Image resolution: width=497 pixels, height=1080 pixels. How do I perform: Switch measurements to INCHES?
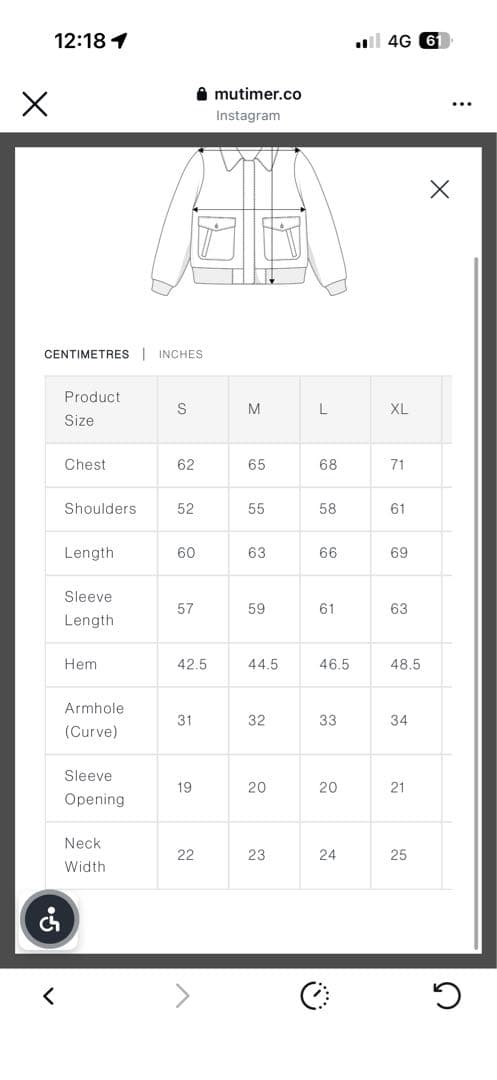point(181,354)
